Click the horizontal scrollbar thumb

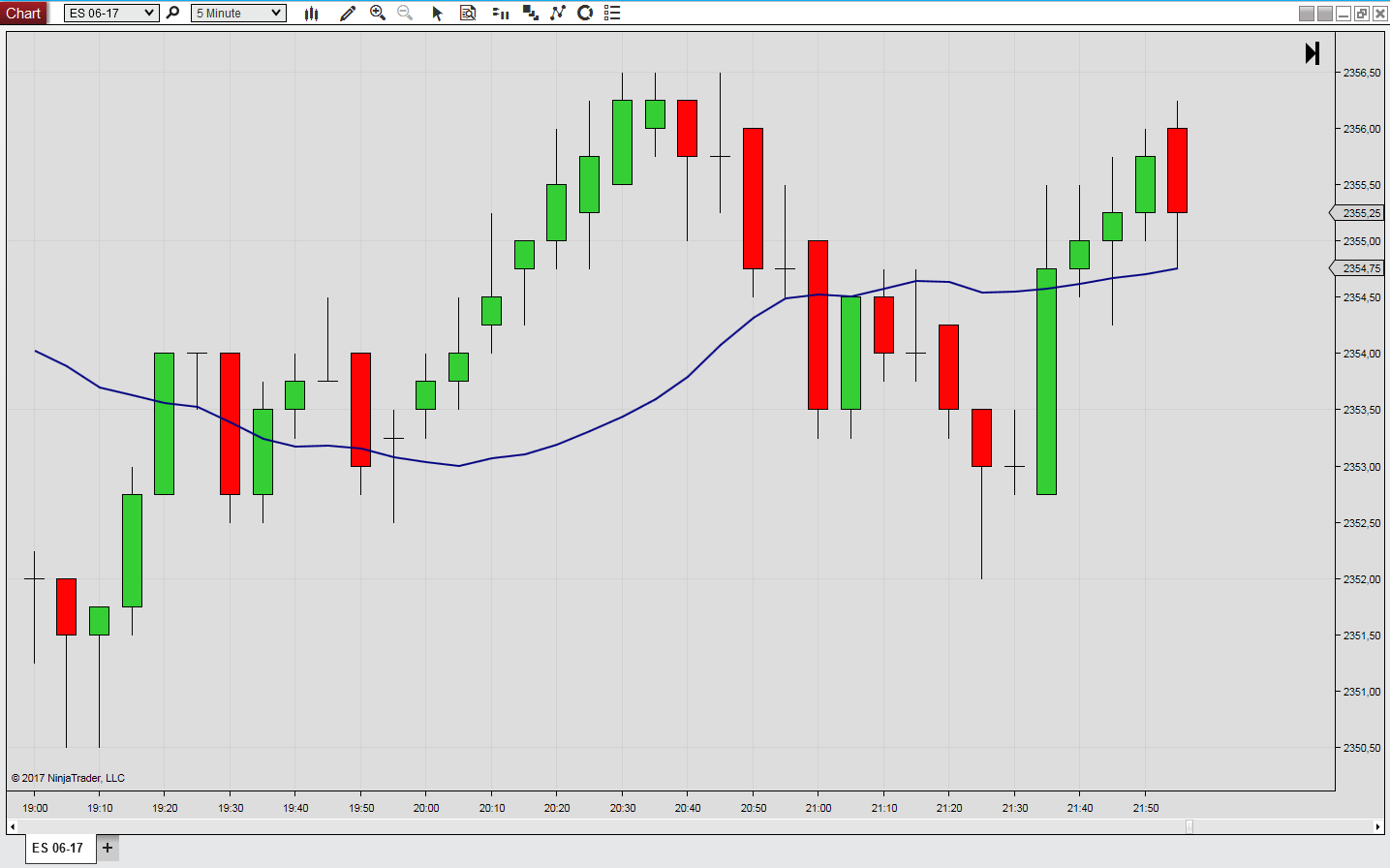pyautogui.click(x=1189, y=826)
